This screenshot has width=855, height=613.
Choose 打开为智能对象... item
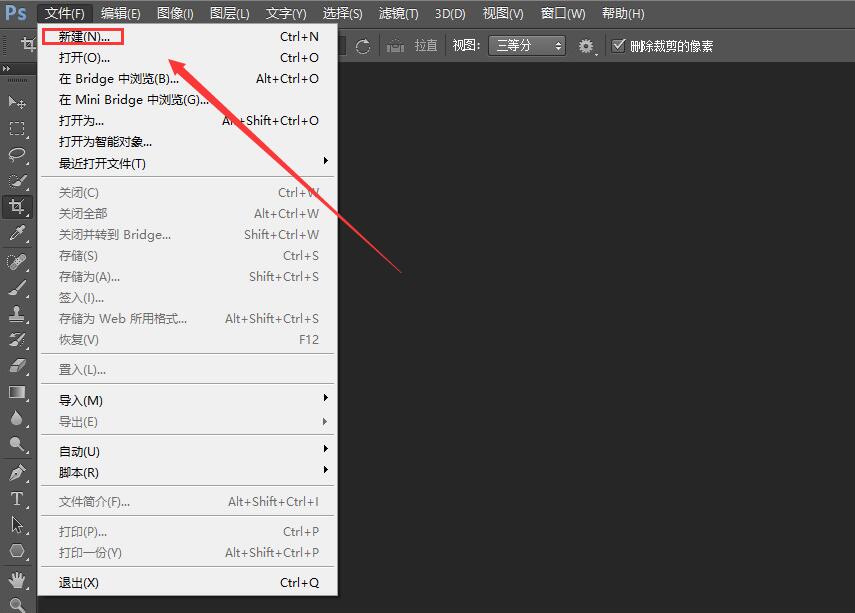coord(188,142)
